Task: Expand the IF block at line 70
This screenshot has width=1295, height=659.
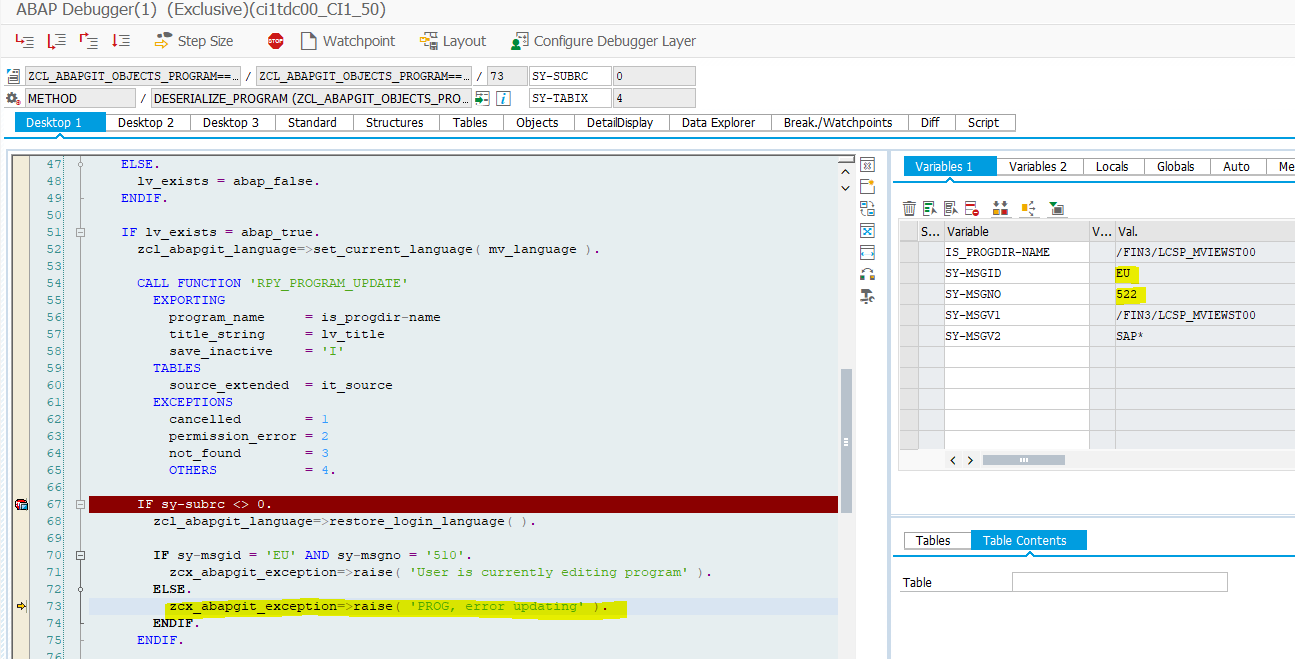Action: tap(81, 554)
